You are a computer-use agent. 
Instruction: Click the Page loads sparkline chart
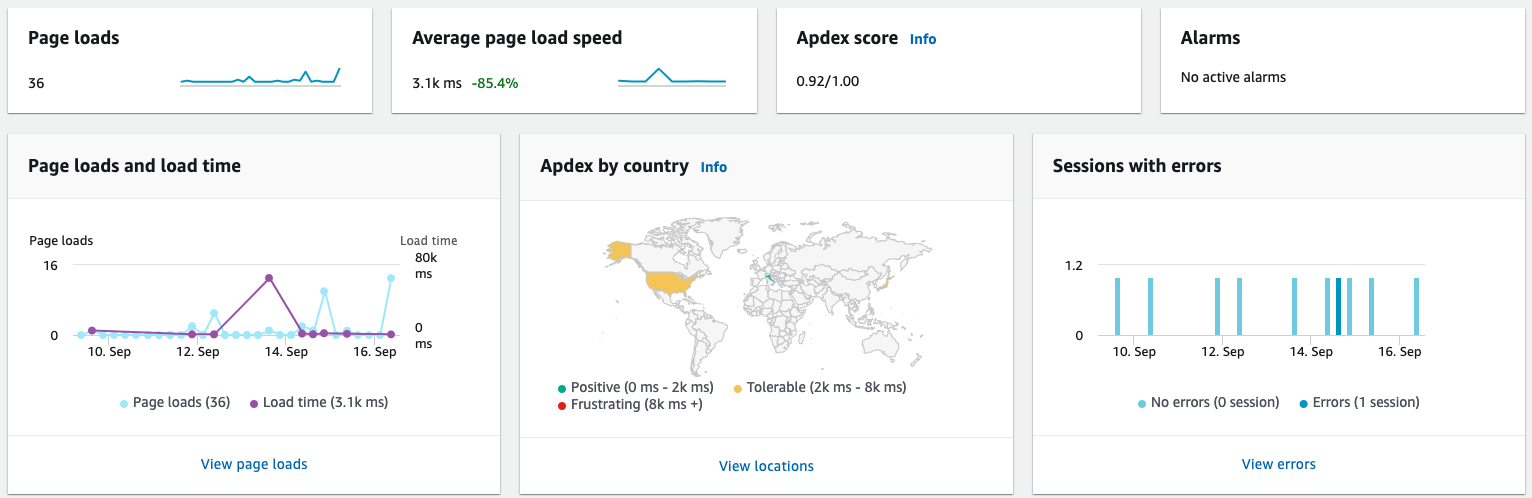(x=261, y=77)
